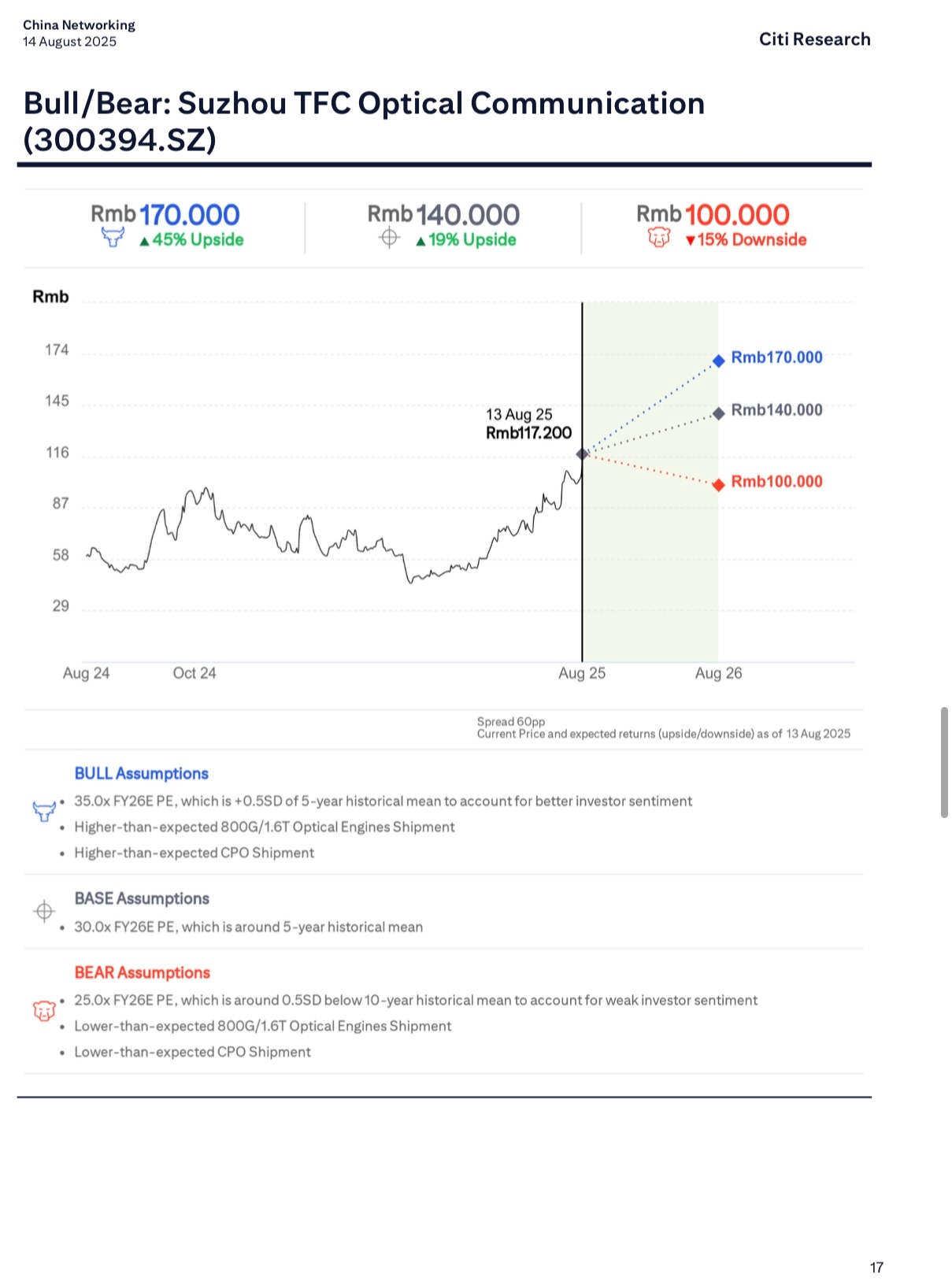Click the red bear icon under Rmb100.000
This screenshot has width=952, height=1288.
point(659,237)
